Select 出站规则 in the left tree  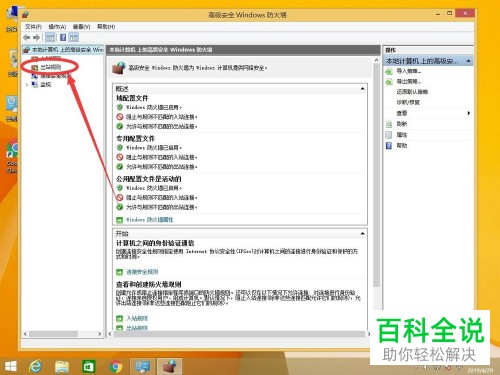coord(51,67)
